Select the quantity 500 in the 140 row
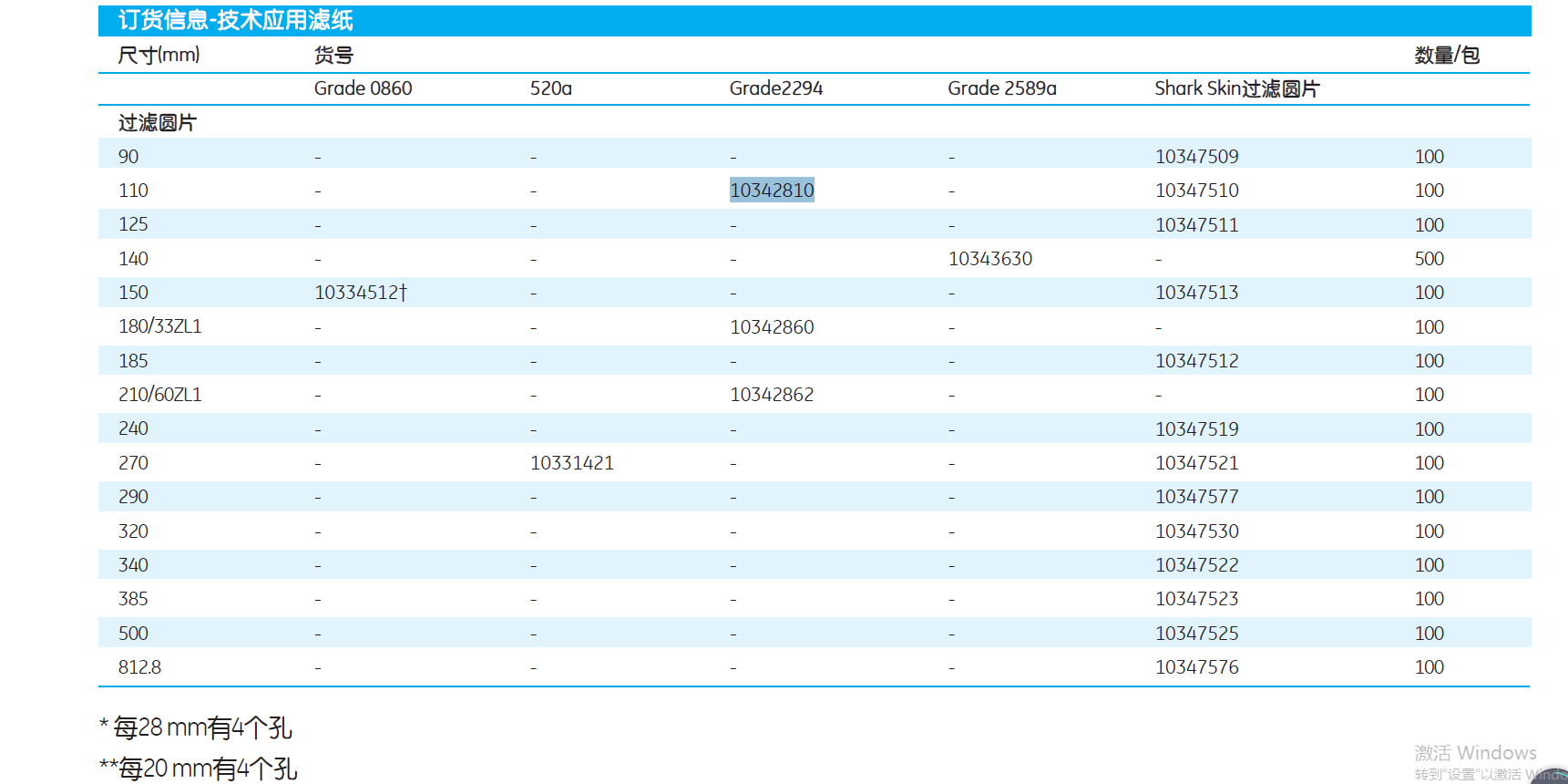This screenshot has height=784, width=1568. 1429,259
